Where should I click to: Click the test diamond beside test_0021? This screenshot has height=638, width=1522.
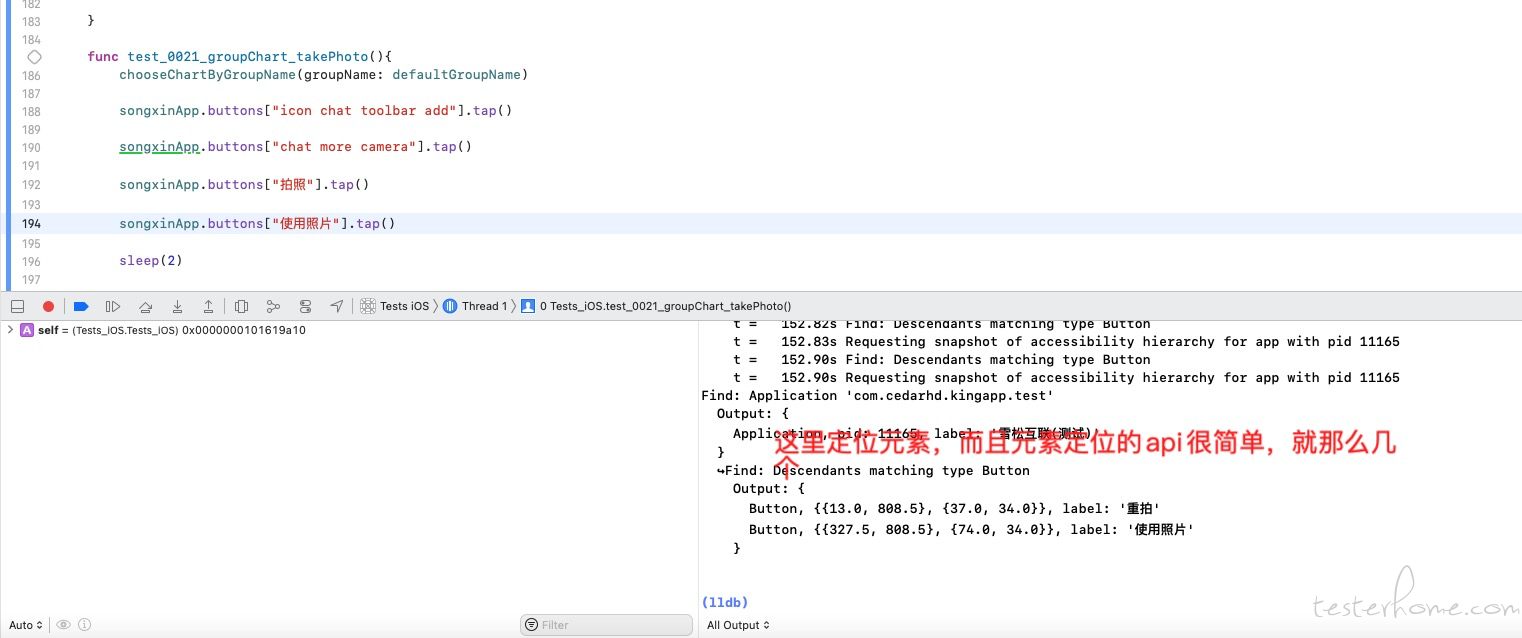[34, 57]
